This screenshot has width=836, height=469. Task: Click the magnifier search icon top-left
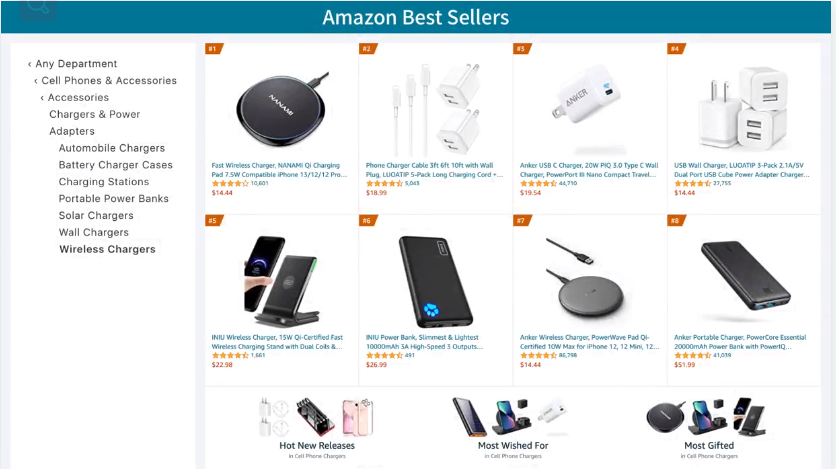tap(38, 7)
